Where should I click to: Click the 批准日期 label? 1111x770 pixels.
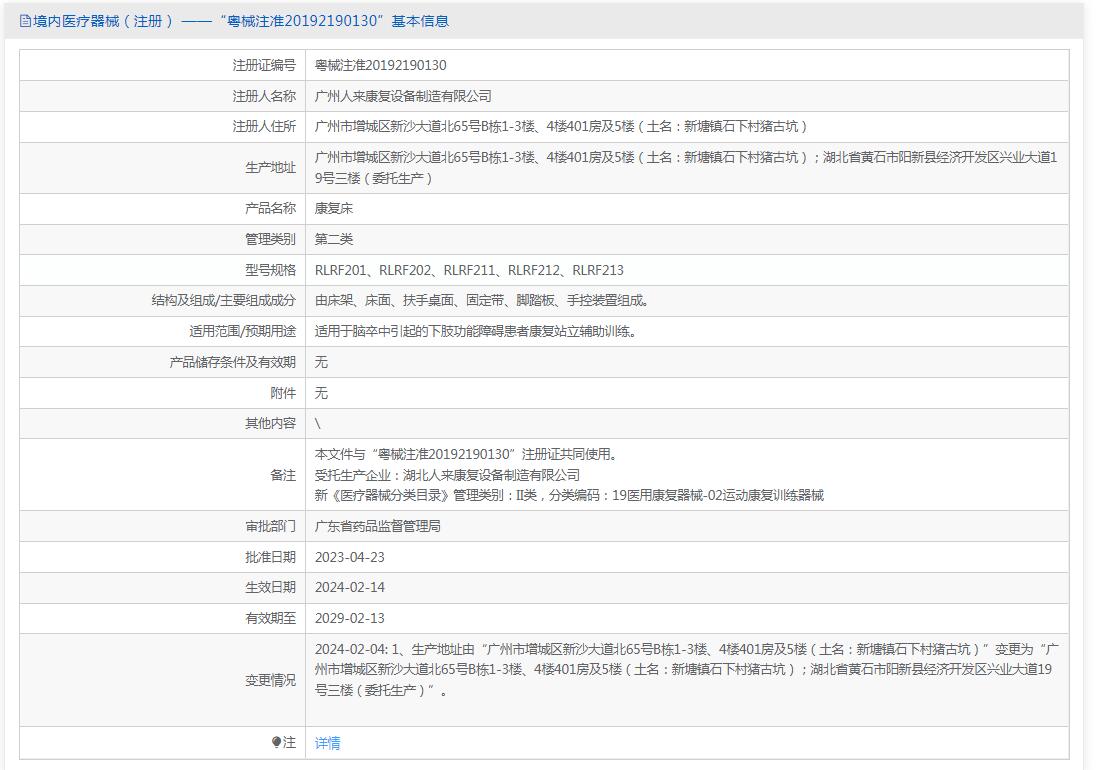click(x=270, y=557)
